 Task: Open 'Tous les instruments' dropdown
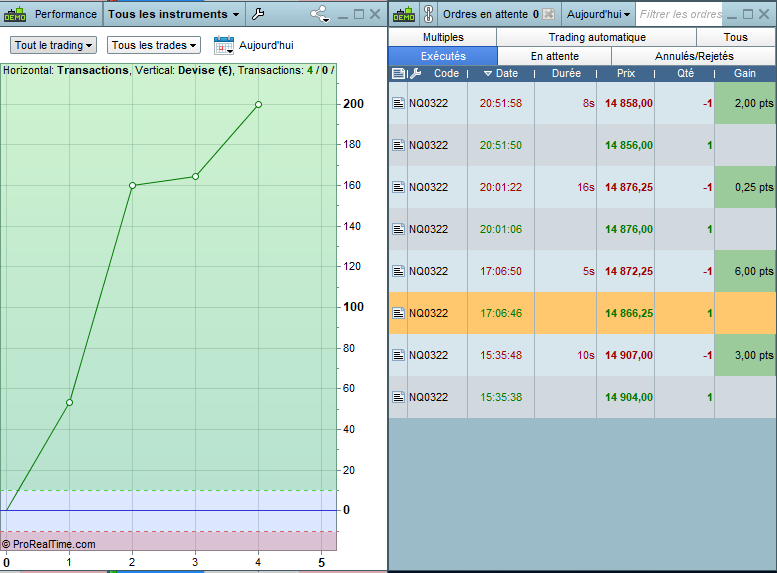(173, 14)
